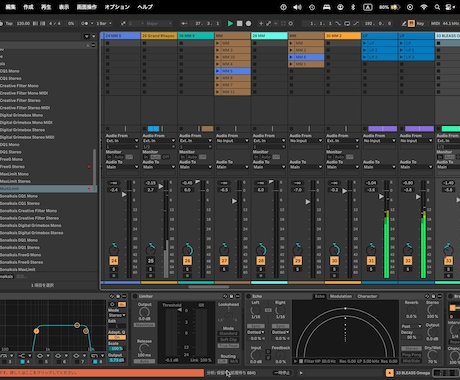This screenshot has height=380, width=460.
Task: Toggle the Echo device activator
Action: pyautogui.click(x=248, y=296)
